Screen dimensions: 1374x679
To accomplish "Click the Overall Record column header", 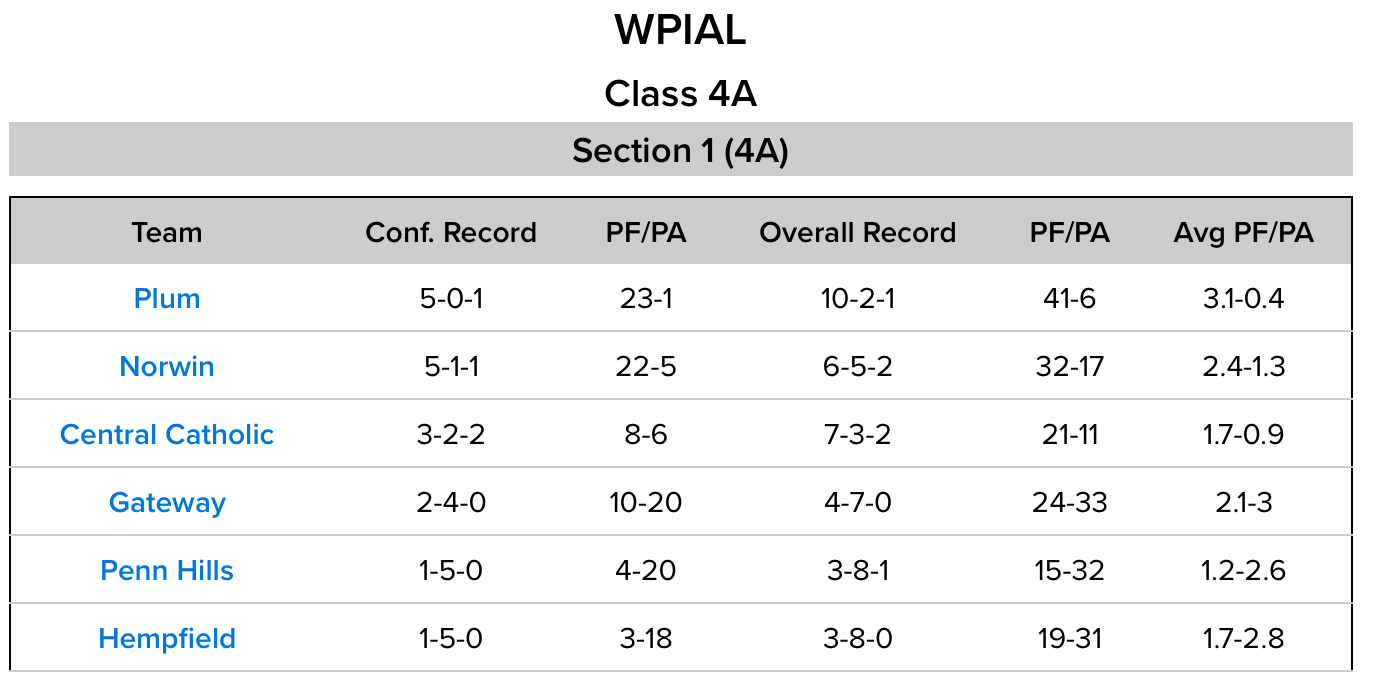I will coord(857,233).
